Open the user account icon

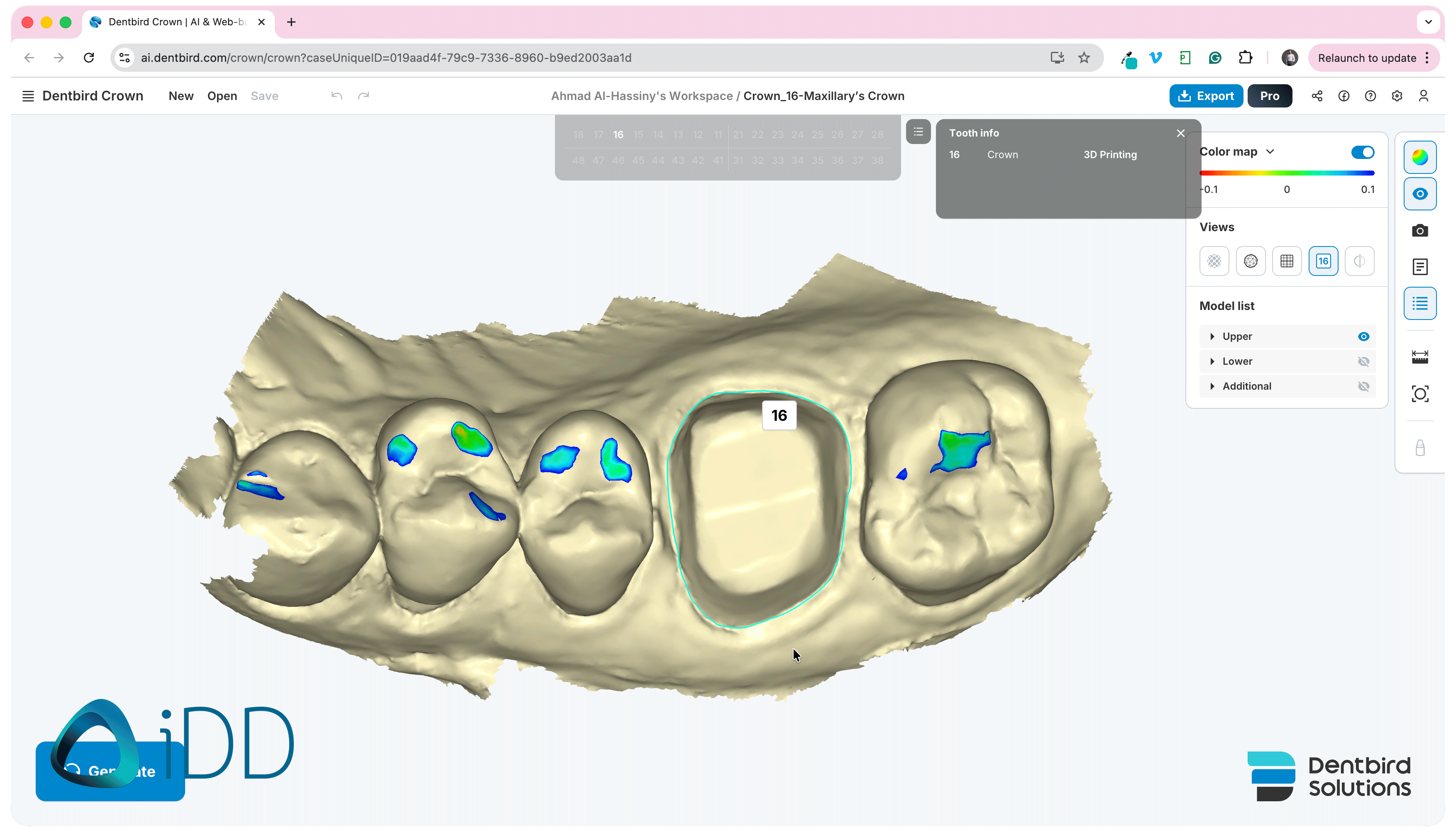pos(1423,96)
